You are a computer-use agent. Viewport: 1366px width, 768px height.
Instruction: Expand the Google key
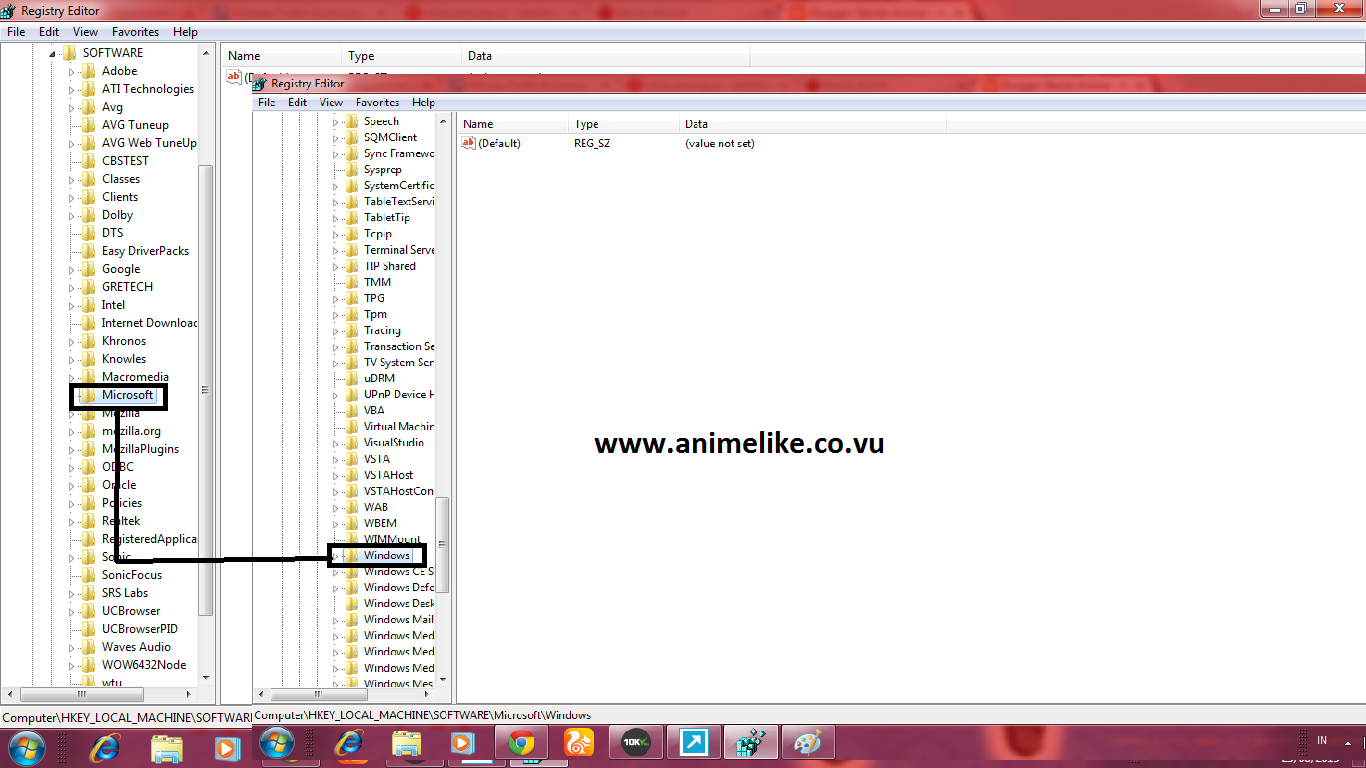pos(71,269)
